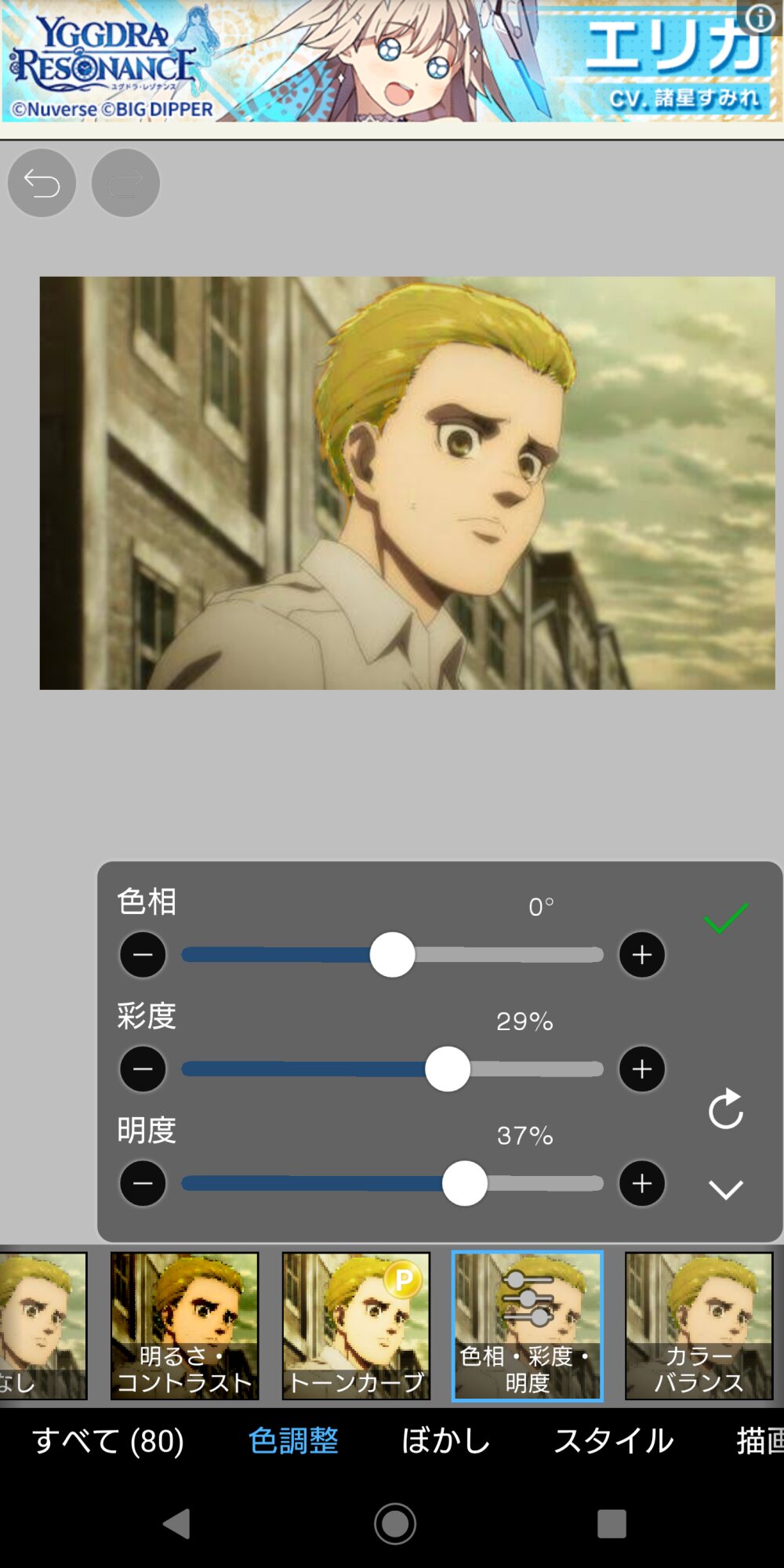Decrease 色相 with its minus button
Viewport: 784px width, 1568px height.
143,955
